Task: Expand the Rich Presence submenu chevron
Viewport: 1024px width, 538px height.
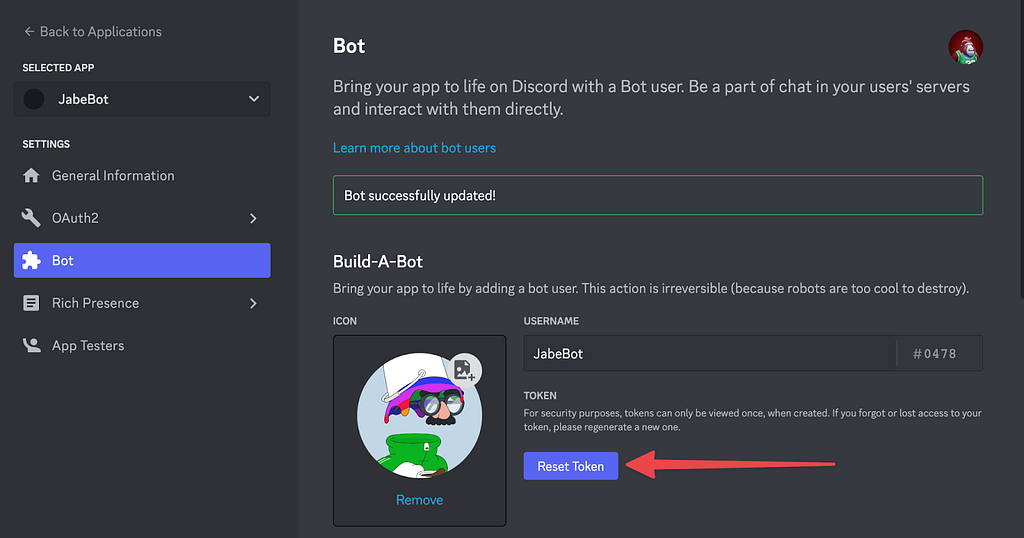Action: click(x=253, y=303)
